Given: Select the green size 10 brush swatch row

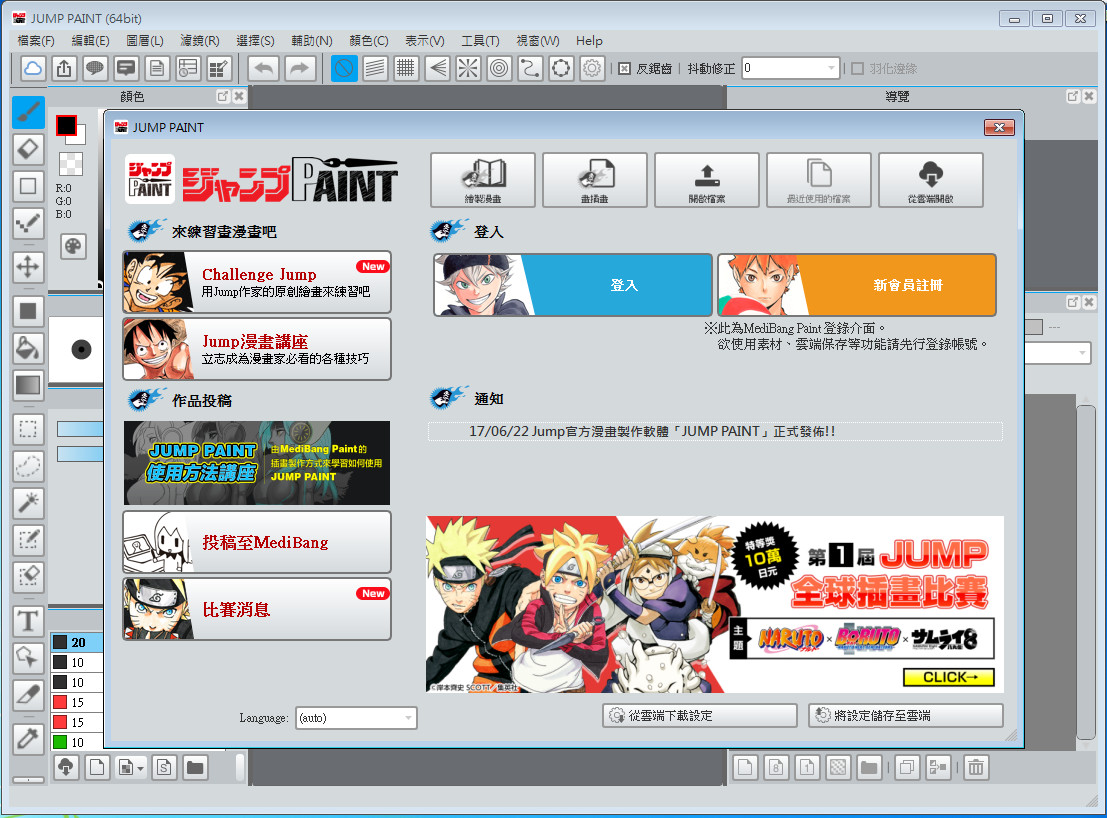Looking at the screenshot, I should tap(77, 742).
